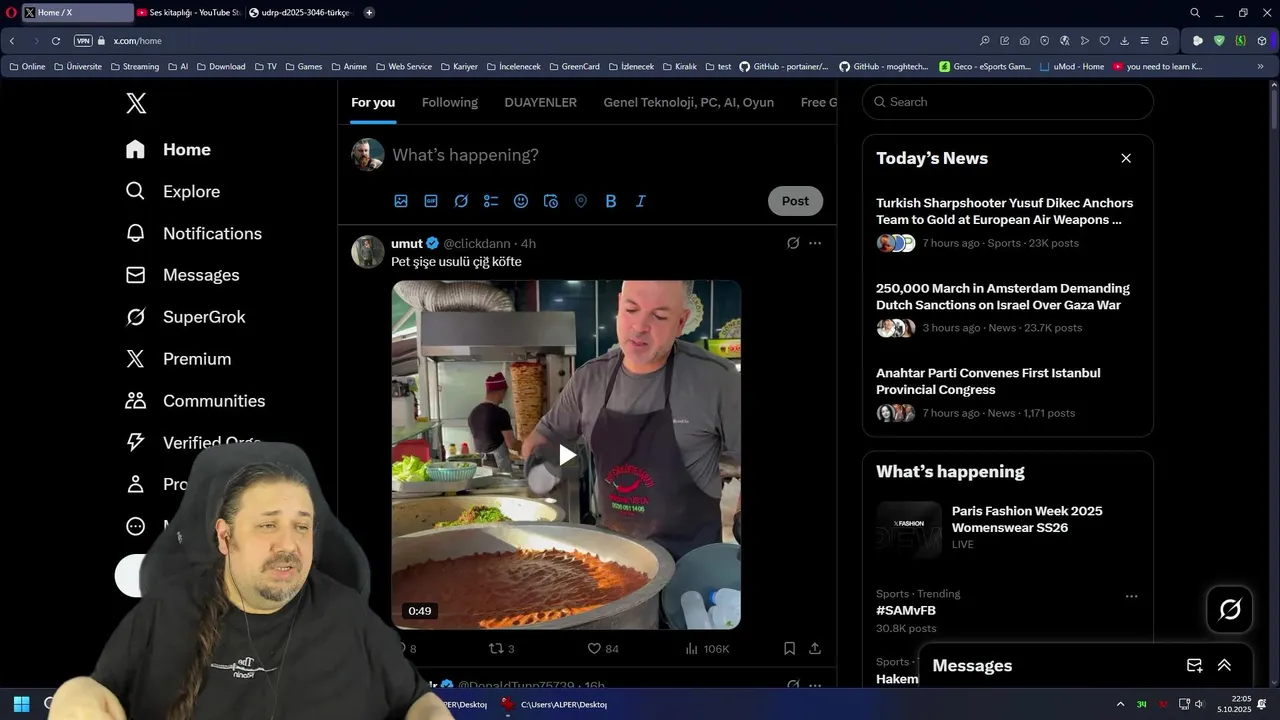Open the browser Easy Setup sliders icon

(x=1144, y=41)
